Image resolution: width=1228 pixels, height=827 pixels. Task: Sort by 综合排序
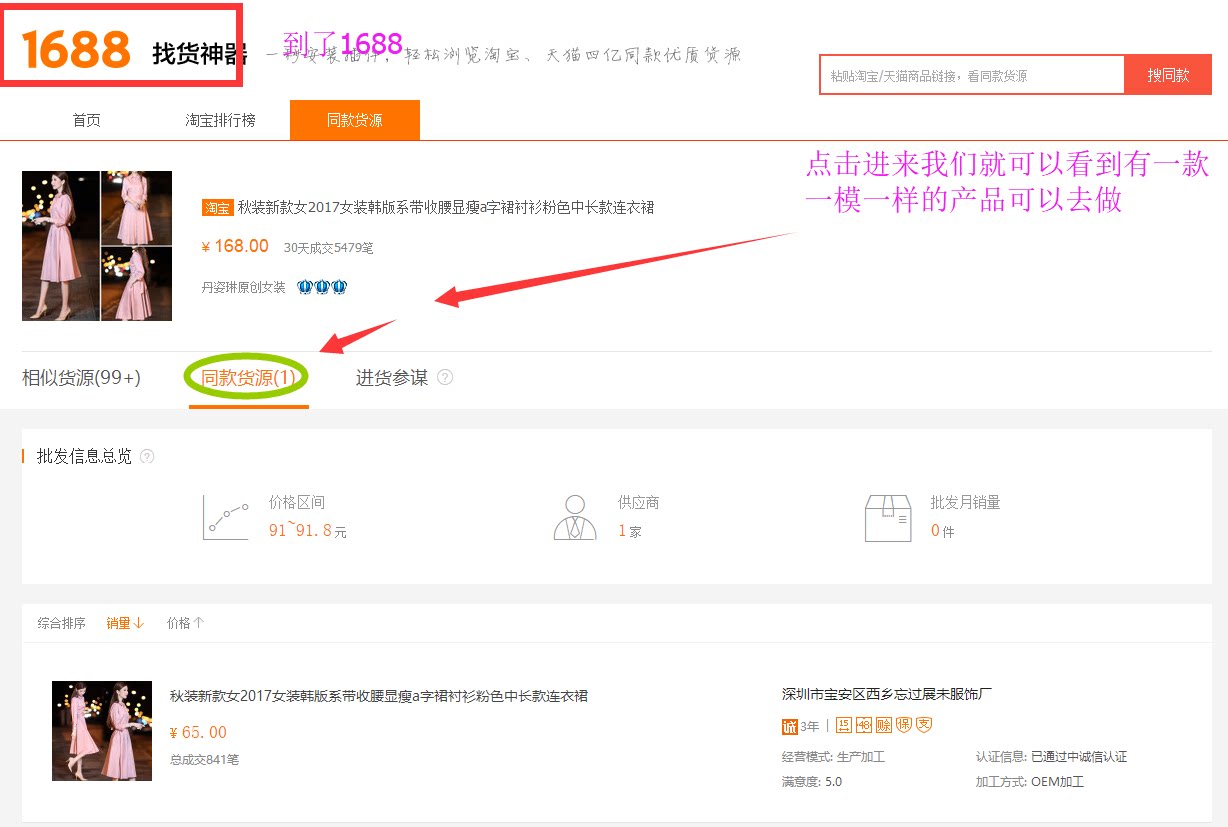tap(62, 623)
